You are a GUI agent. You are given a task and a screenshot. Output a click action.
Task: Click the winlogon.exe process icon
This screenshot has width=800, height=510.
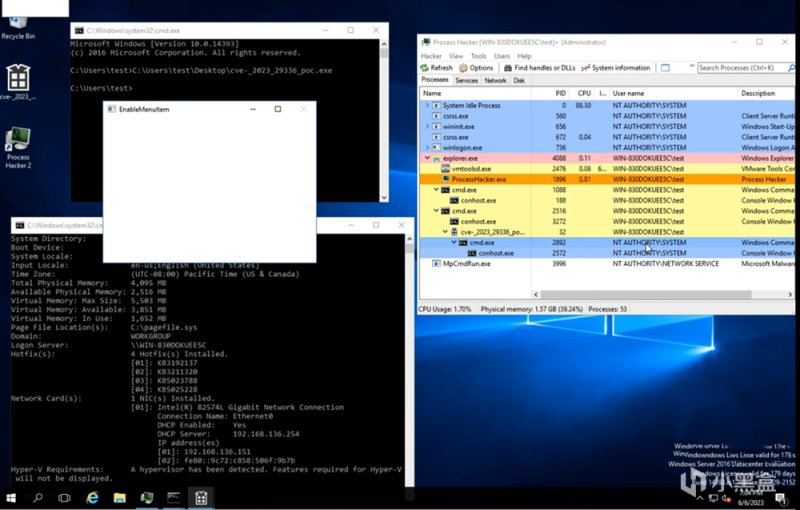pos(436,148)
